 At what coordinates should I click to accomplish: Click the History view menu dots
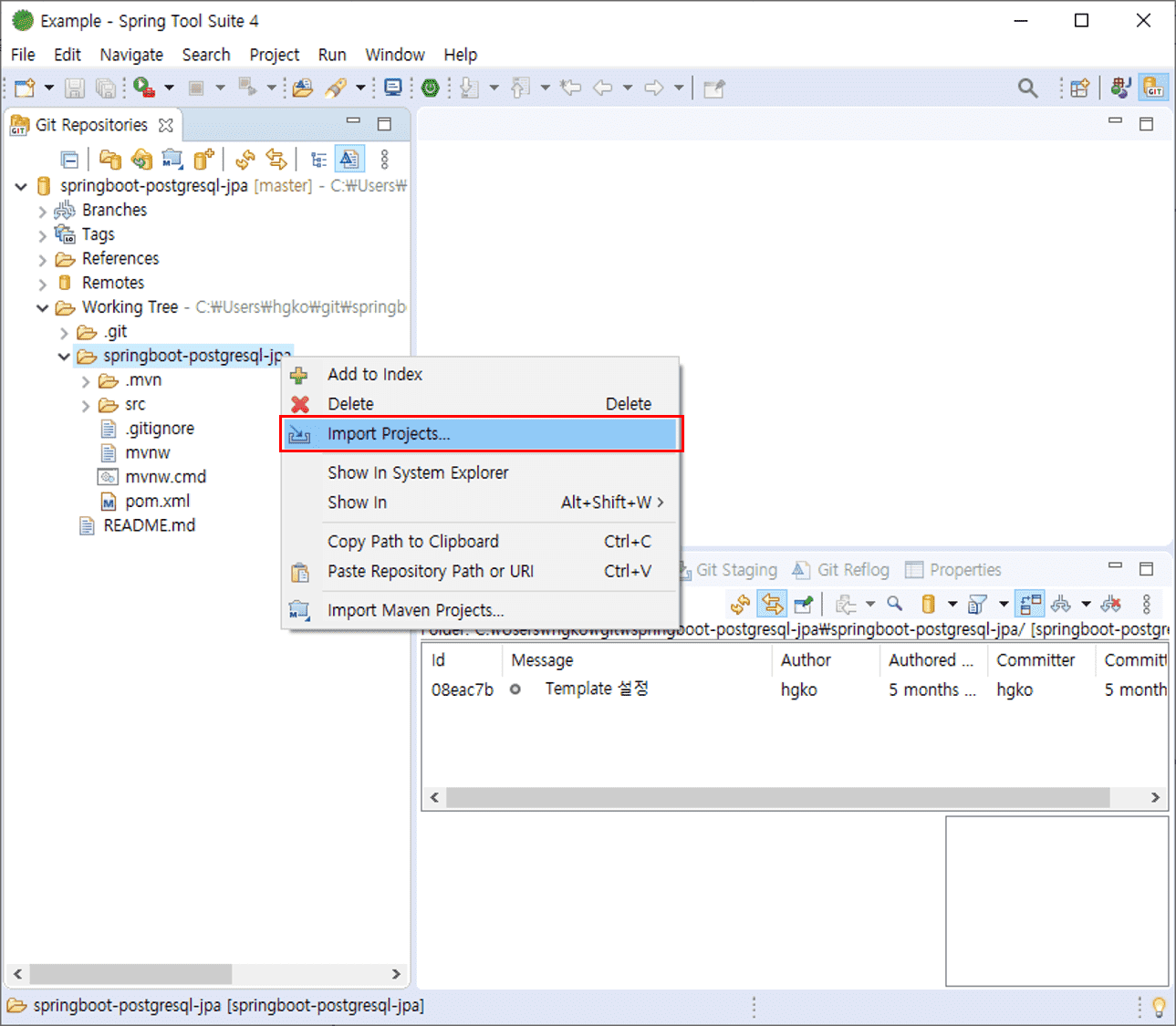click(x=1147, y=604)
